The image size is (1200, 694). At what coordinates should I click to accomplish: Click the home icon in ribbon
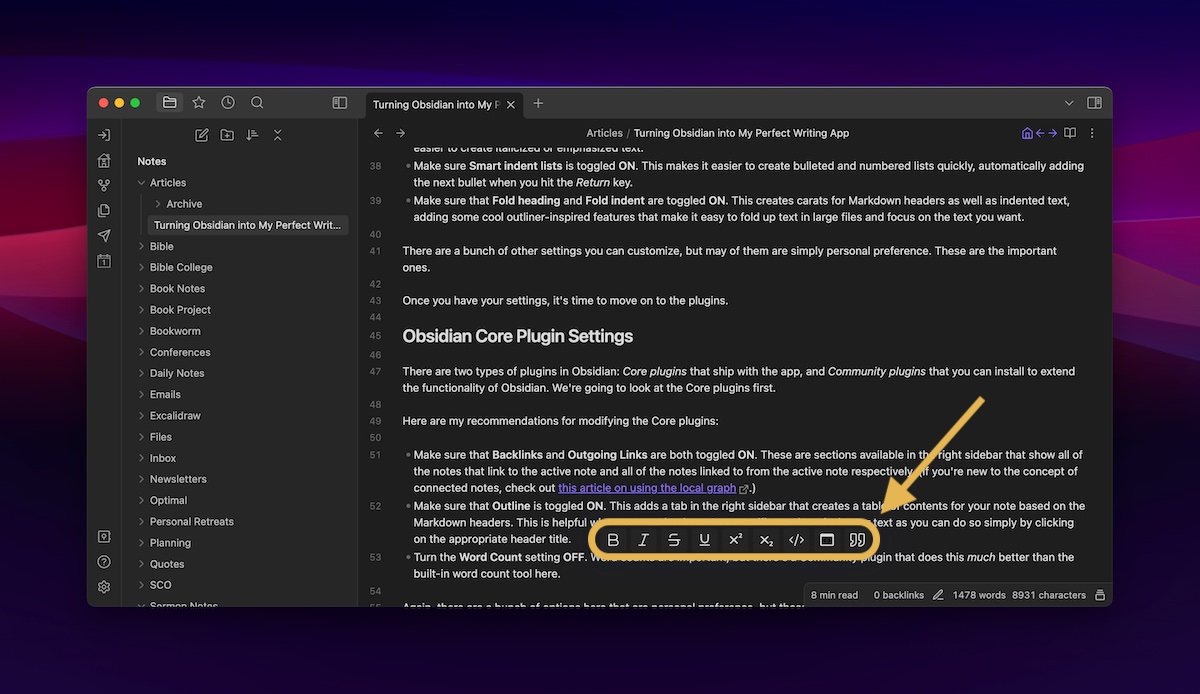click(104, 160)
